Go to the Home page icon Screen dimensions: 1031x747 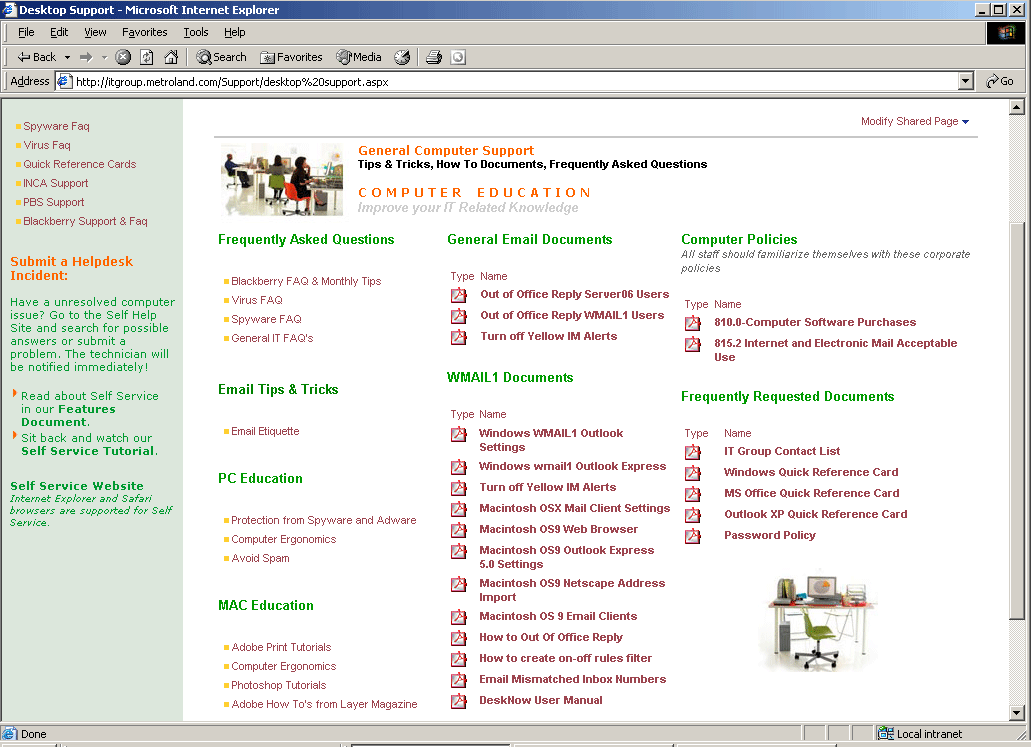pyautogui.click(x=171, y=57)
